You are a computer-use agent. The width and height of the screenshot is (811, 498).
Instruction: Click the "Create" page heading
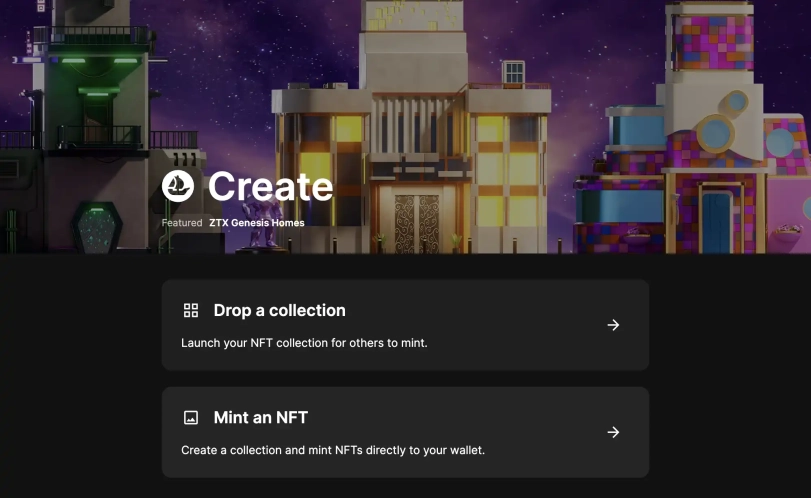click(x=270, y=187)
